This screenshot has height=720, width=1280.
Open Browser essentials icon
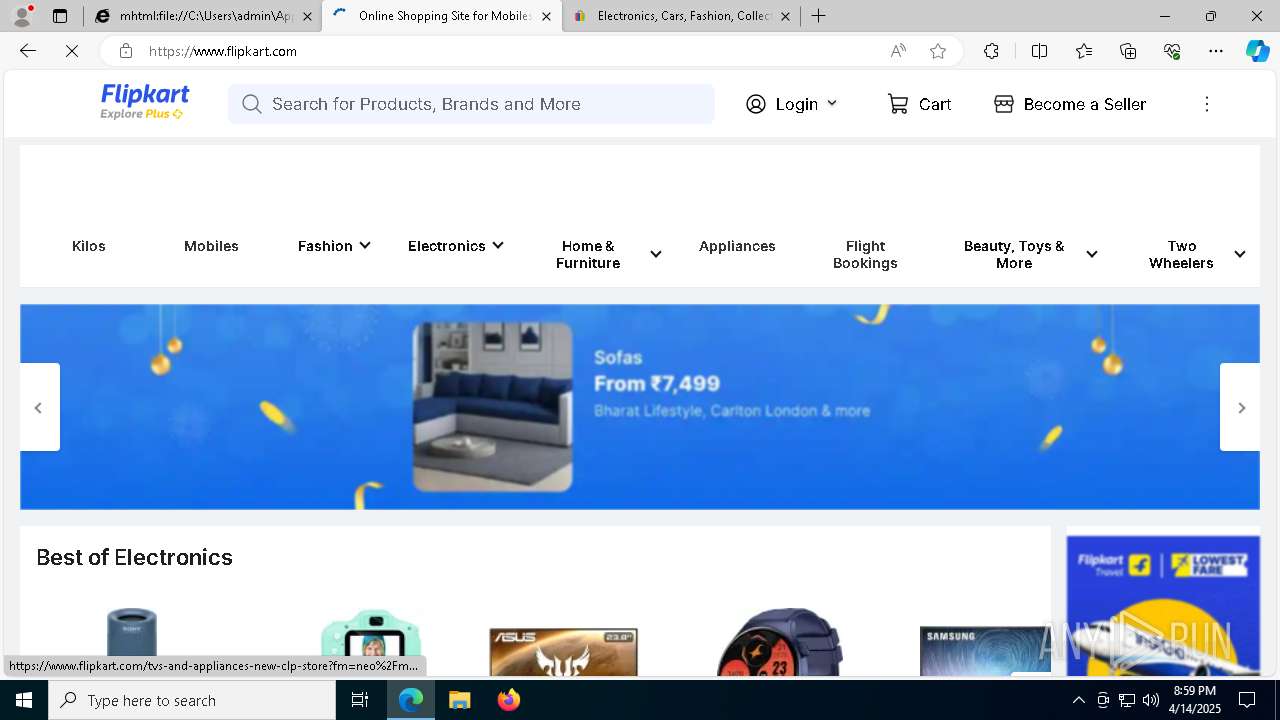click(1172, 51)
